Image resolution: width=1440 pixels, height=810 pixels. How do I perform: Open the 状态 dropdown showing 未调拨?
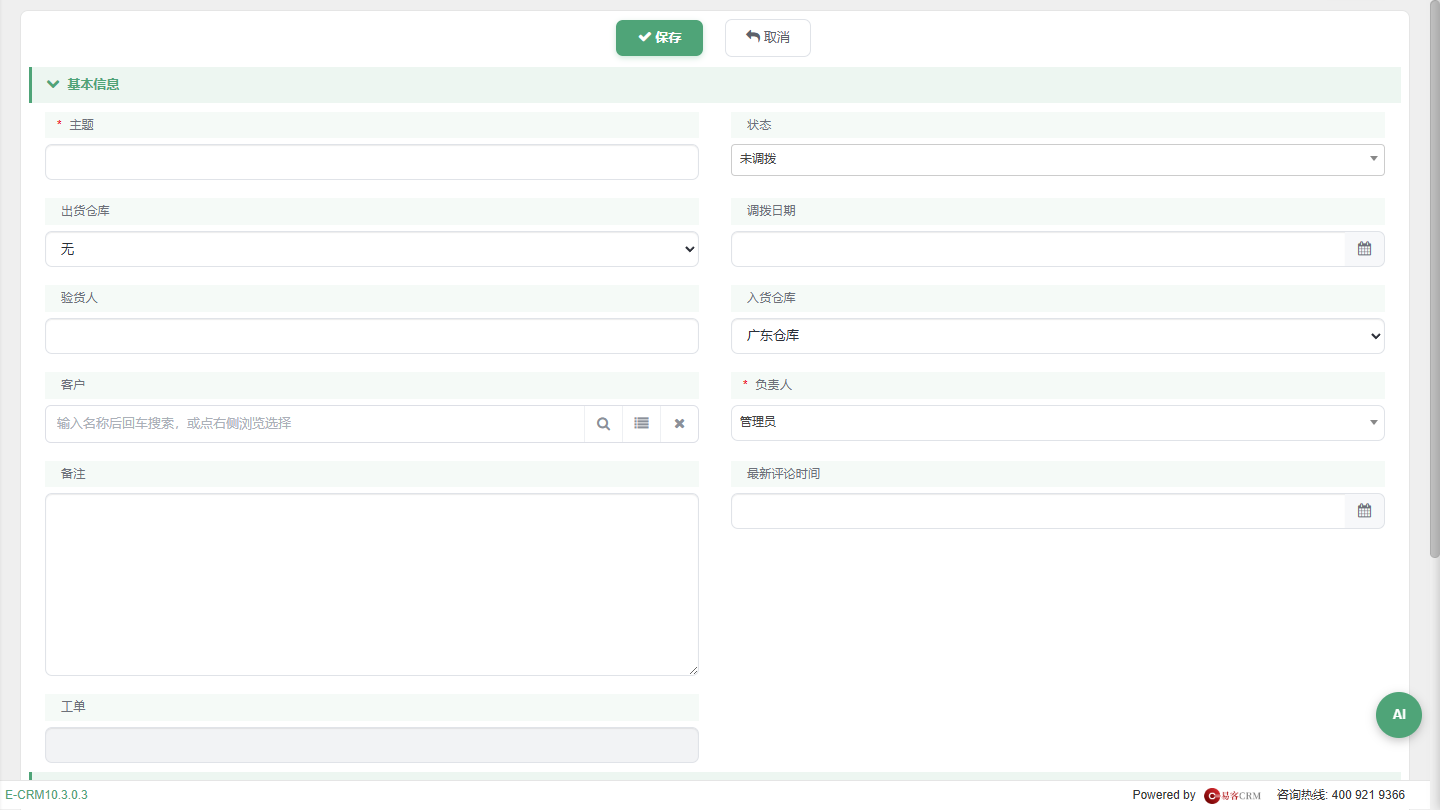click(1058, 160)
